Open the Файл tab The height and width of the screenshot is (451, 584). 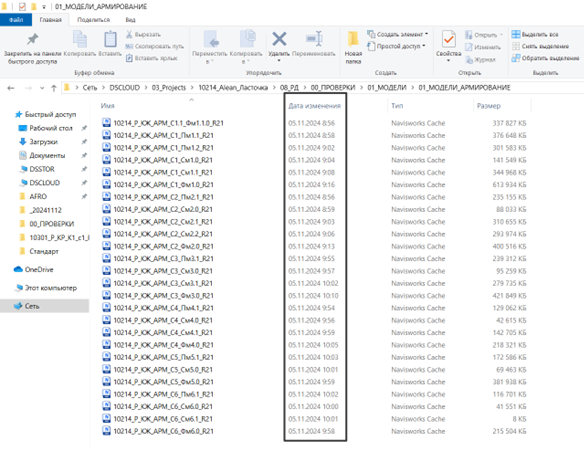(16, 20)
